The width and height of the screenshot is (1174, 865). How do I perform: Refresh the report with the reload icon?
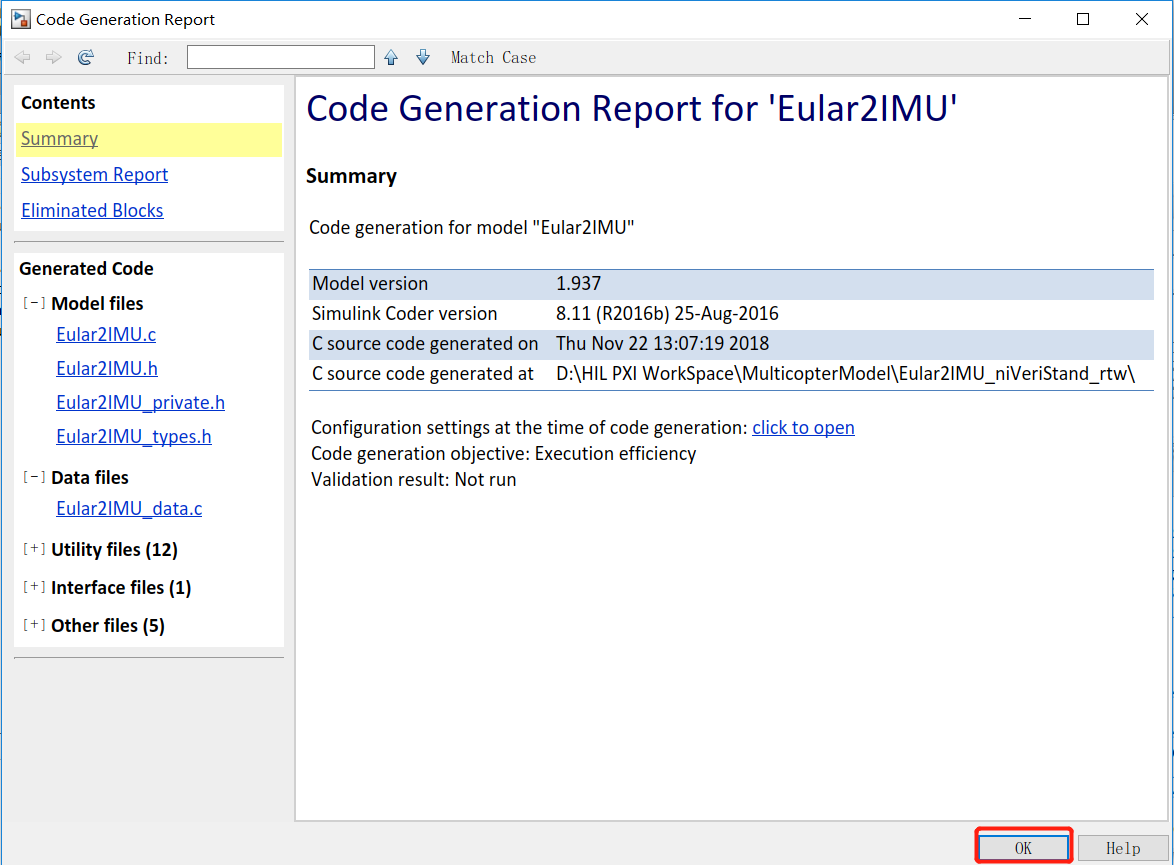click(x=86, y=58)
